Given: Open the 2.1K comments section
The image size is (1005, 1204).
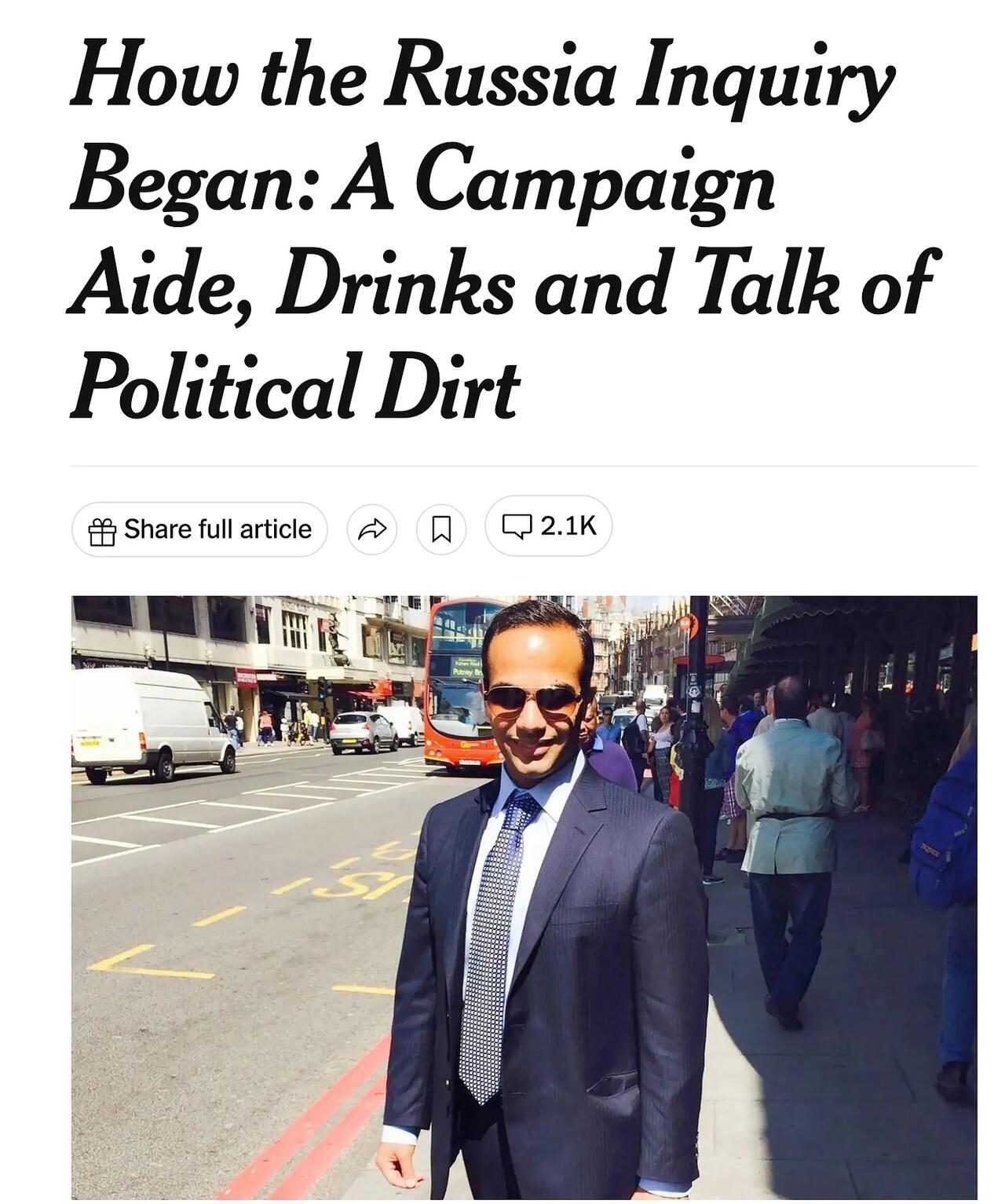Looking at the screenshot, I should click(x=548, y=526).
